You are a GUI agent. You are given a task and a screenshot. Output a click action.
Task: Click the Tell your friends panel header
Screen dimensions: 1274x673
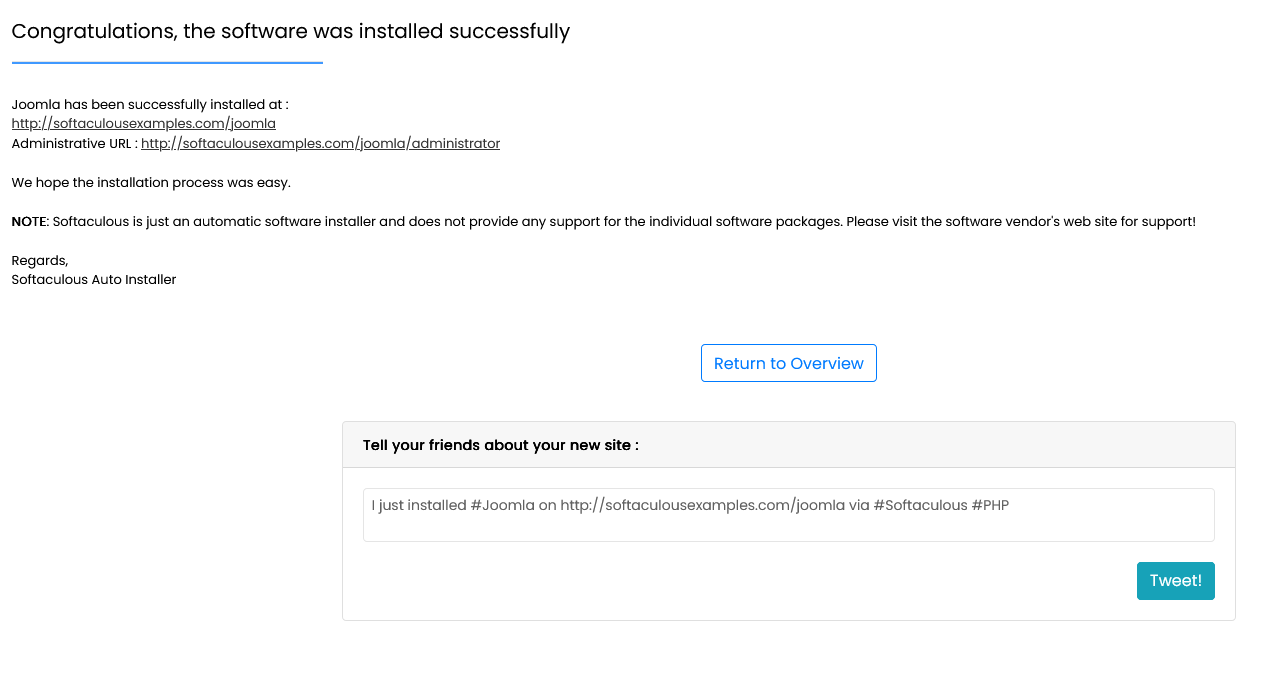pyautogui.click(x=500, y=445)
